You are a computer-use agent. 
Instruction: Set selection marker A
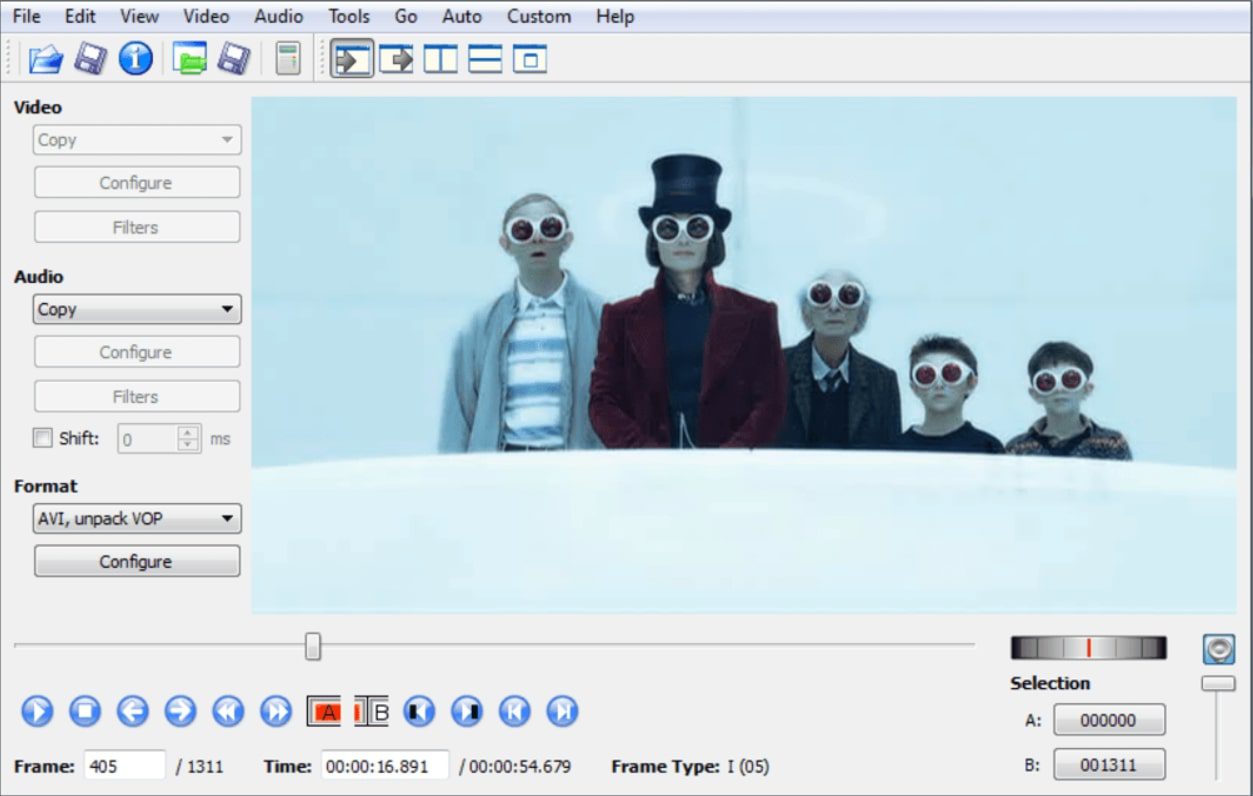324,712
